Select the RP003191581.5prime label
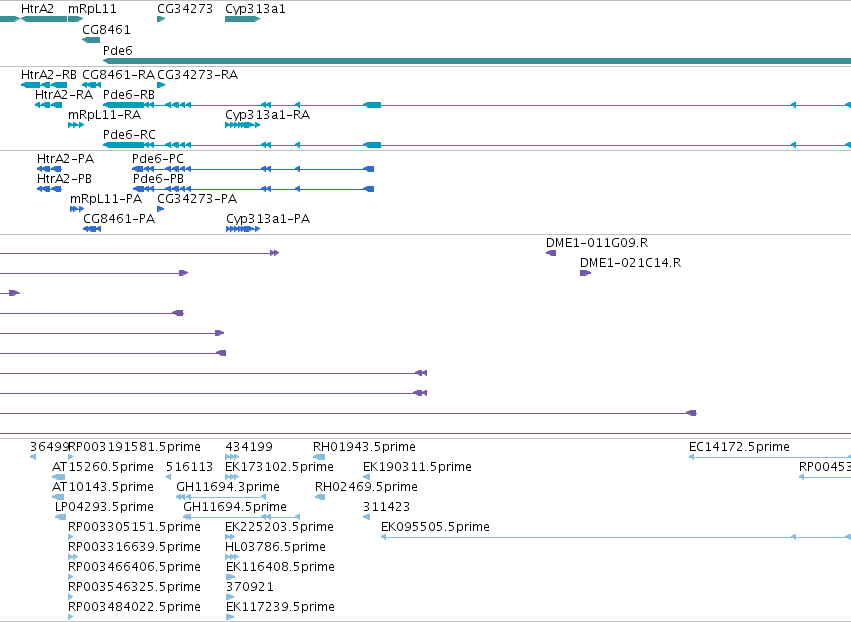Viewport: 851px width, 622px height. pyautogui.click(x=135, y=447)
